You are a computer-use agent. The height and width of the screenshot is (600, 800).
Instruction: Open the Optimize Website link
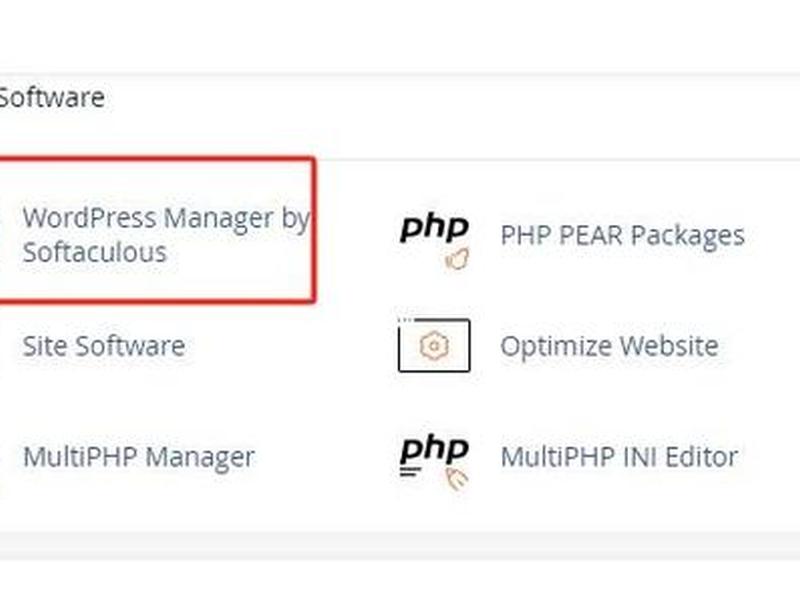point(609,346)
